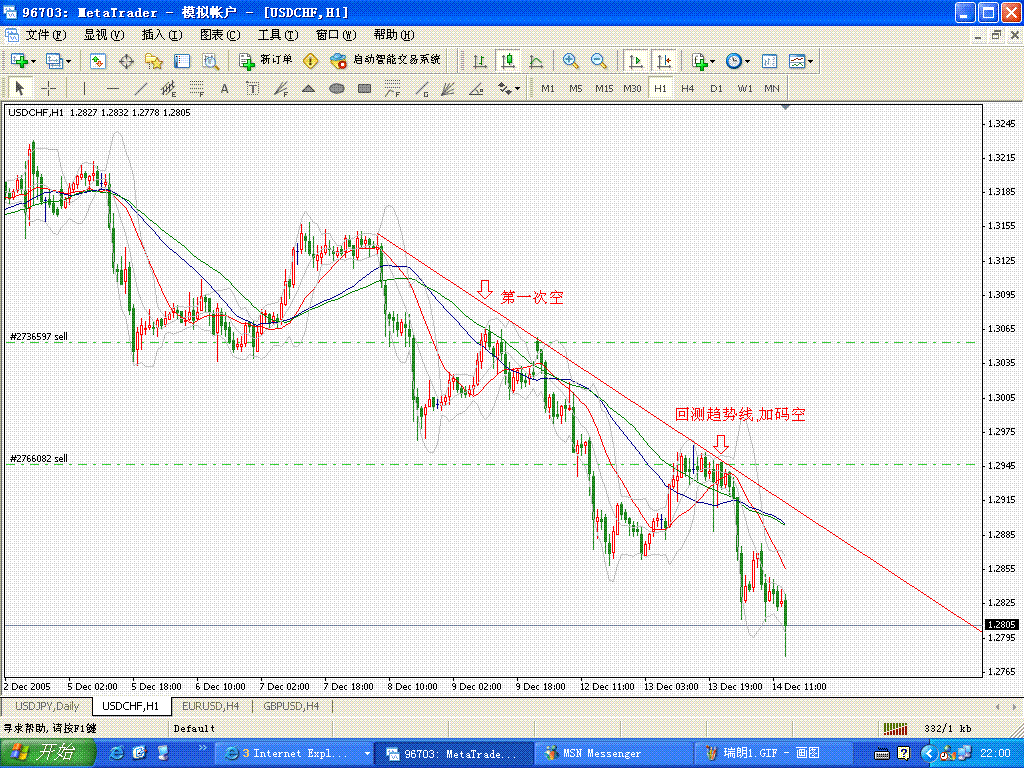Open the Window menu (窗口)
The width and height of the screenshot is (1024, 768).
(336, 35)
